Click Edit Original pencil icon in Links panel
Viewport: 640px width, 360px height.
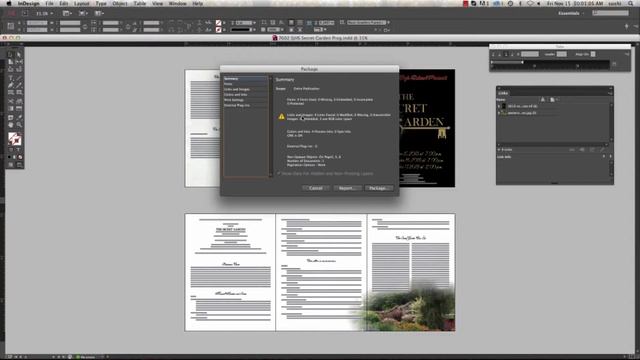602,150
